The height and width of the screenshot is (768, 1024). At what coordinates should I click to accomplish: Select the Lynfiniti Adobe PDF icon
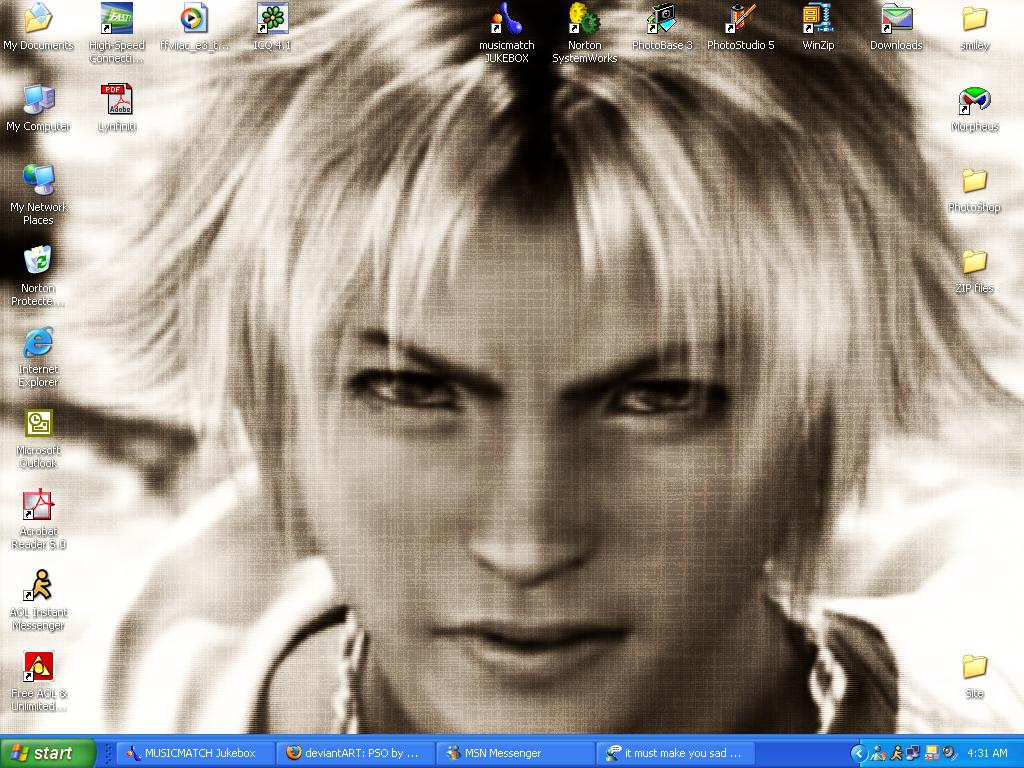(117, 99)
